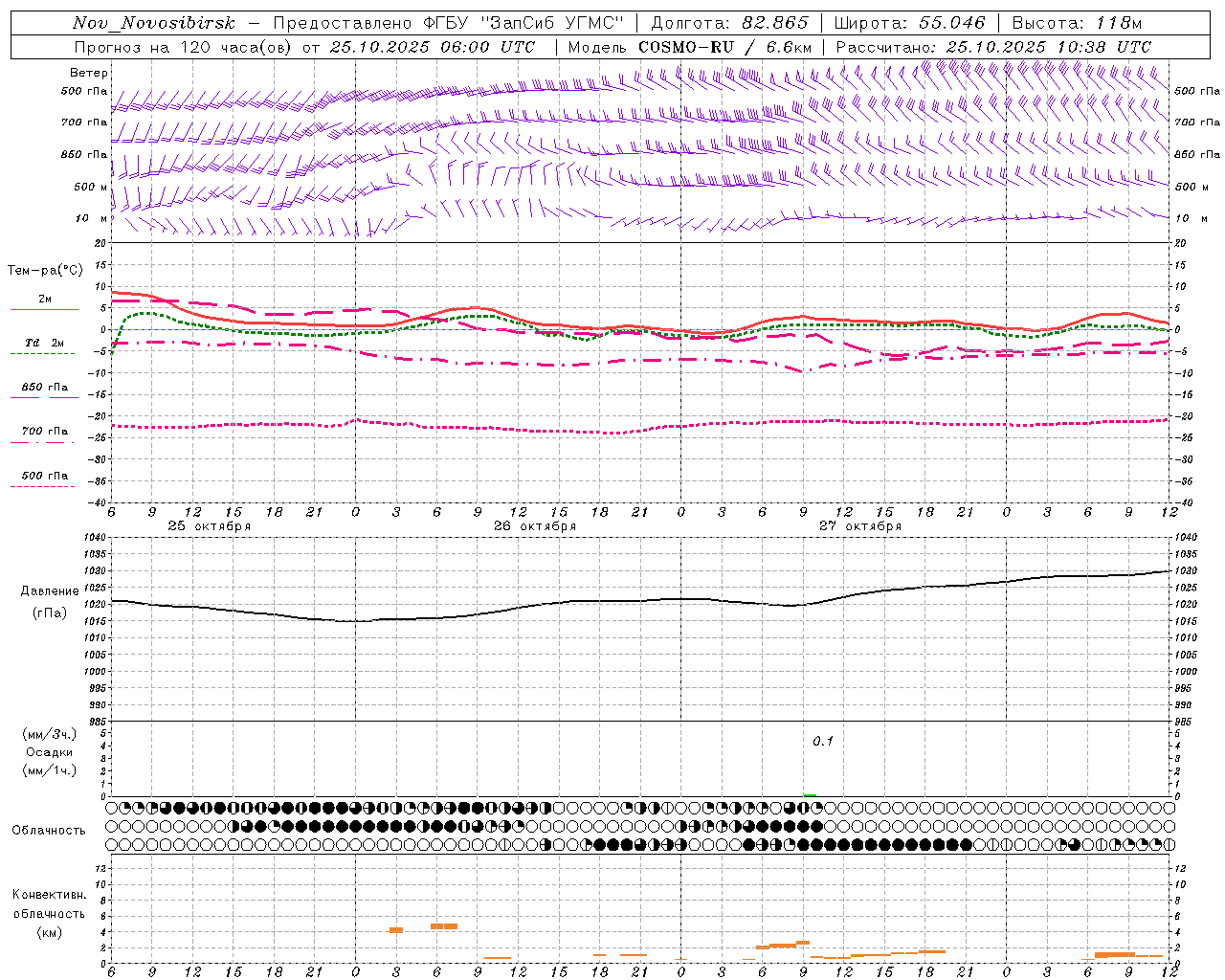Pick the 850 гПа temperature legend entry

[x=44, y=388]
